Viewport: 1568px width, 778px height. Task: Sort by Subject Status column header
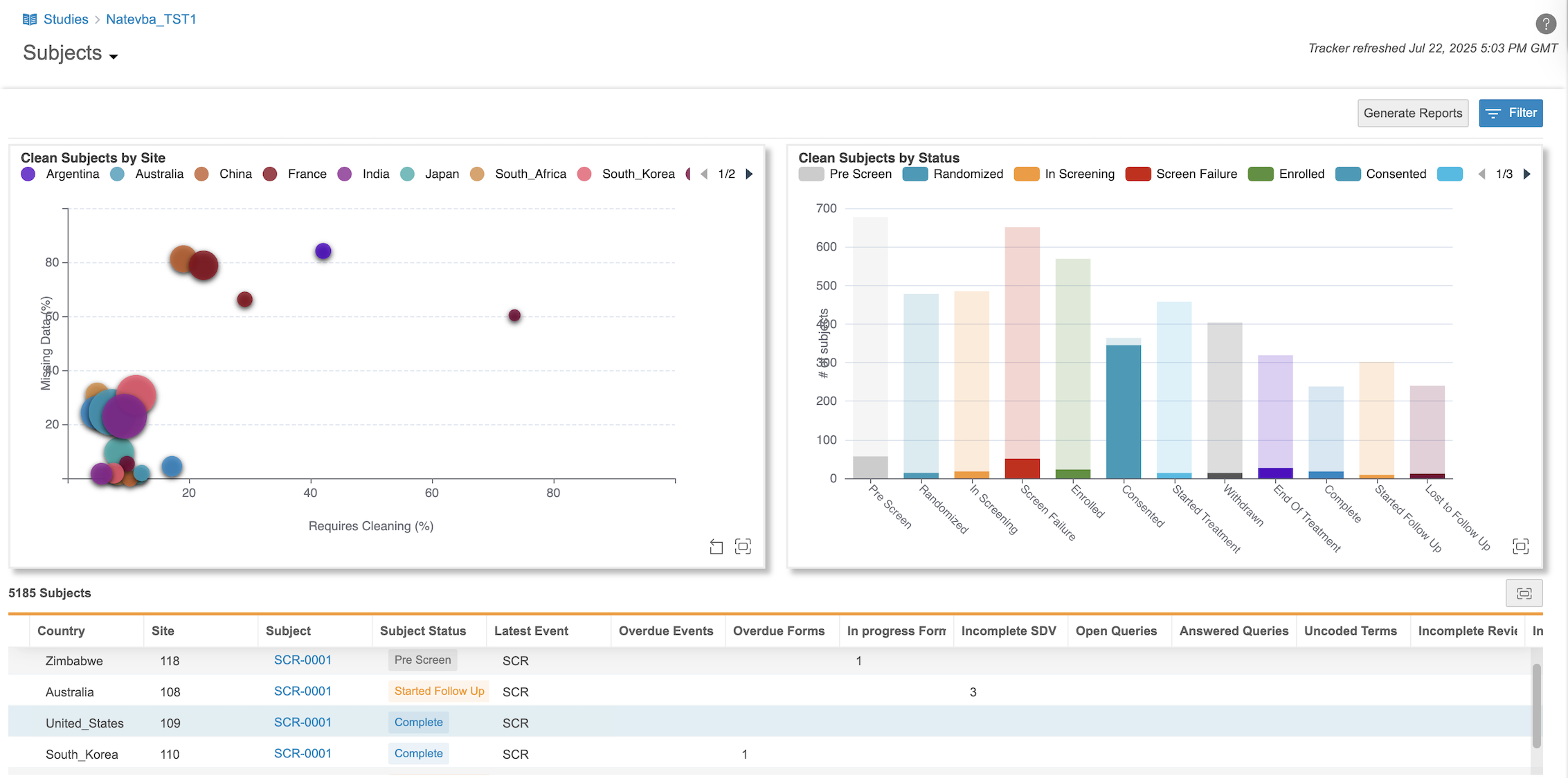(x=423, y=631)
